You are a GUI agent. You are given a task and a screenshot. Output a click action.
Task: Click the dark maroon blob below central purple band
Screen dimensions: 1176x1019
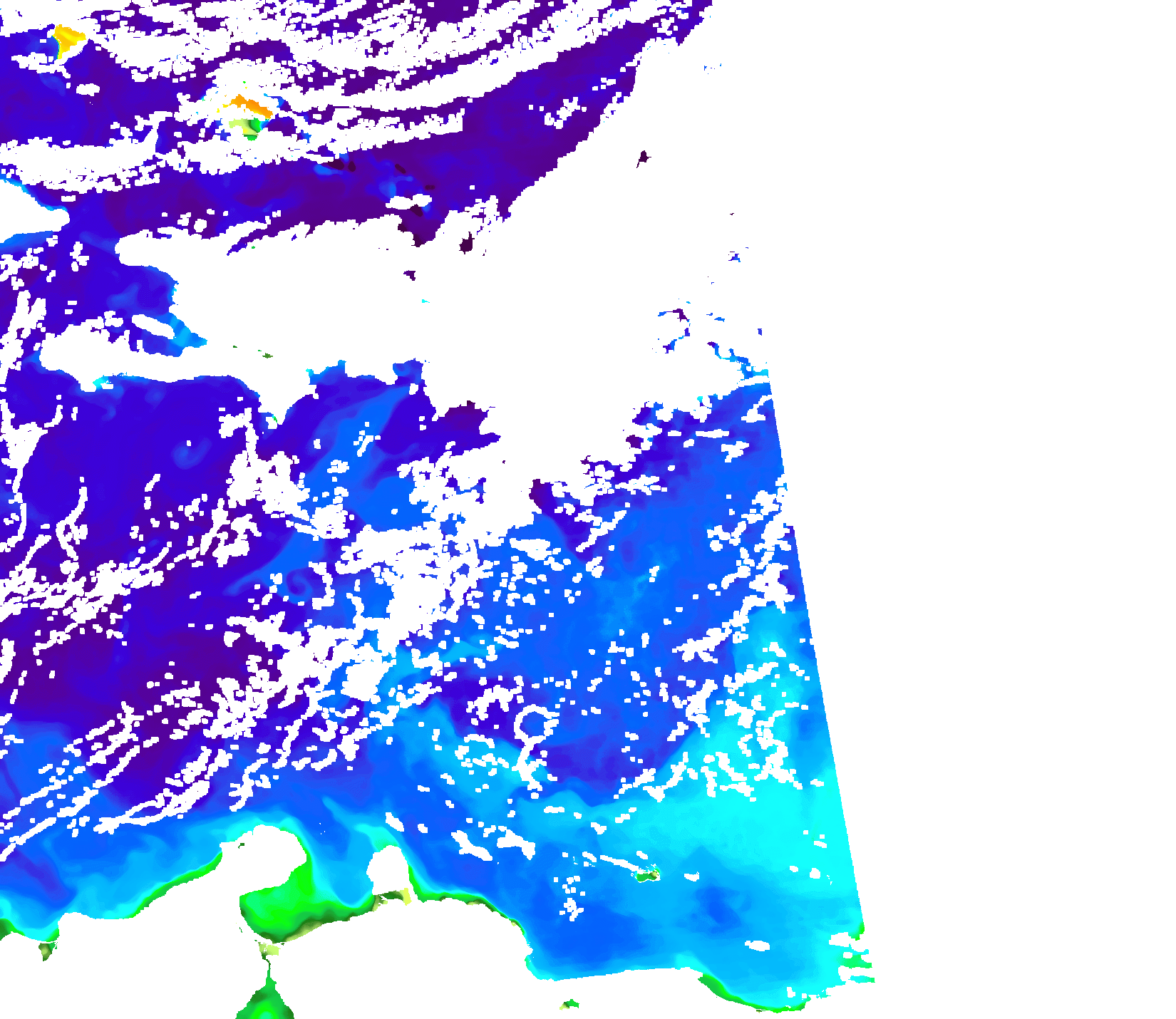point(467,245)
